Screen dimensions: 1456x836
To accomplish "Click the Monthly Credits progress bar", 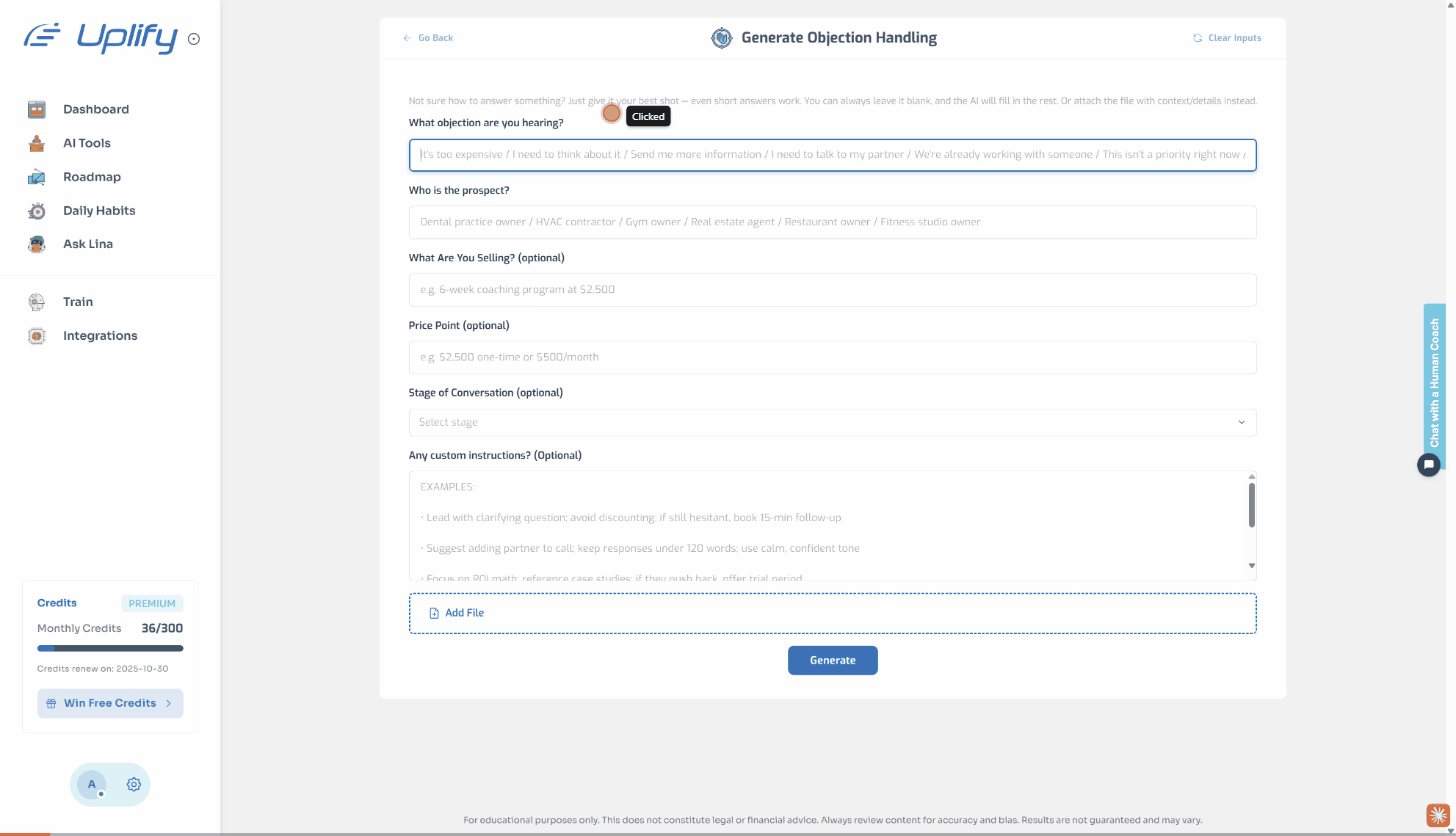I will [110, 648].
